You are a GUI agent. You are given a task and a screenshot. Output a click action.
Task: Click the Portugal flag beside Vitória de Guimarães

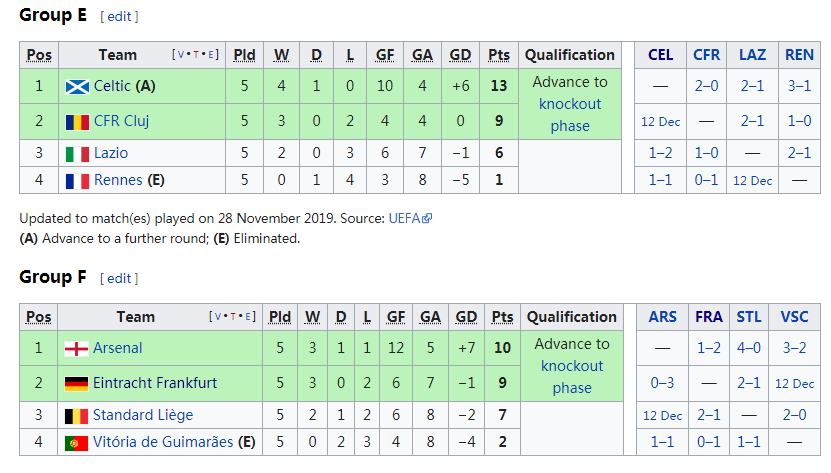pyautogui.click(x=77, y=442)
